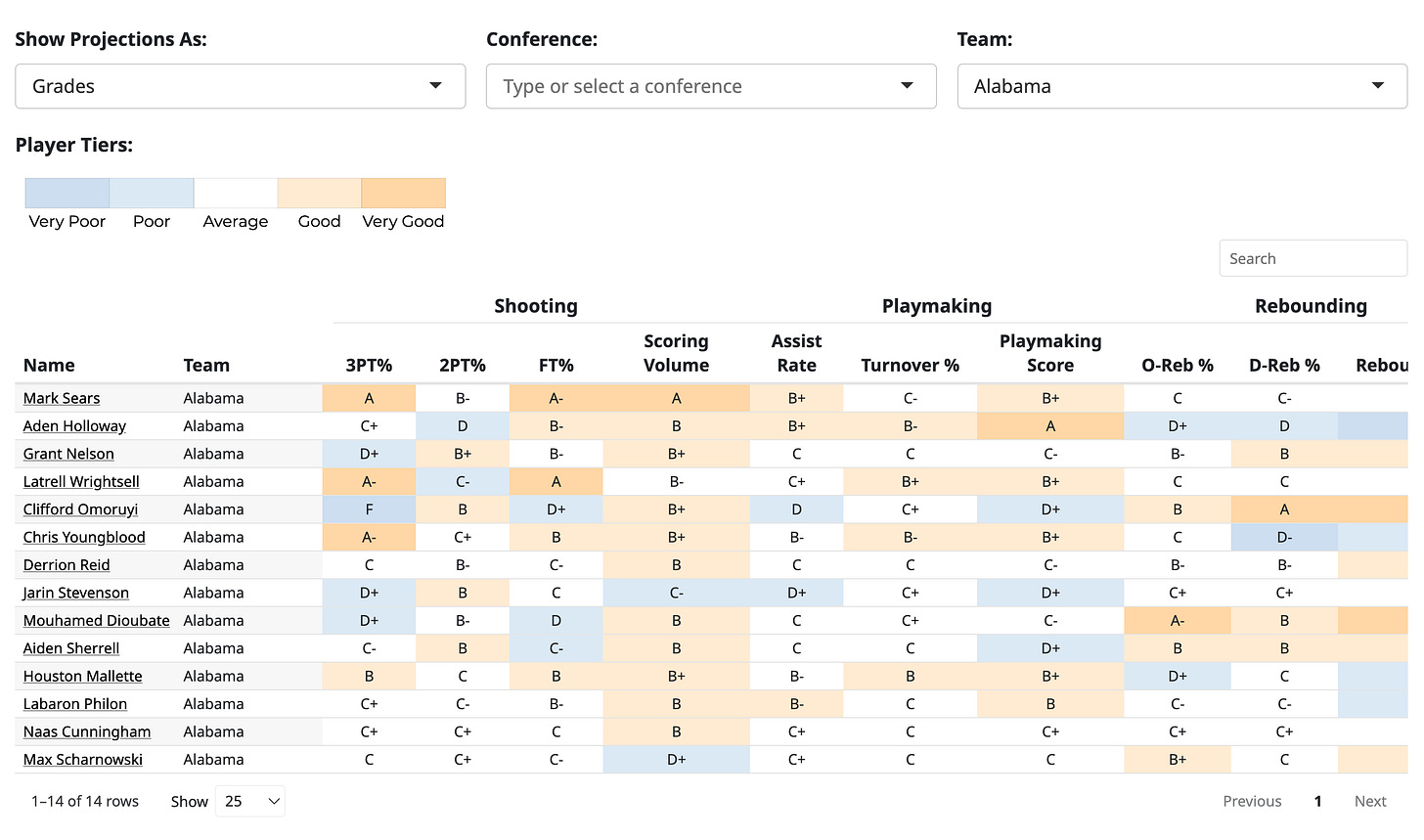Open the Show rows-per-page dropdown
1424x840 pixels.
[x=250, y=801]
